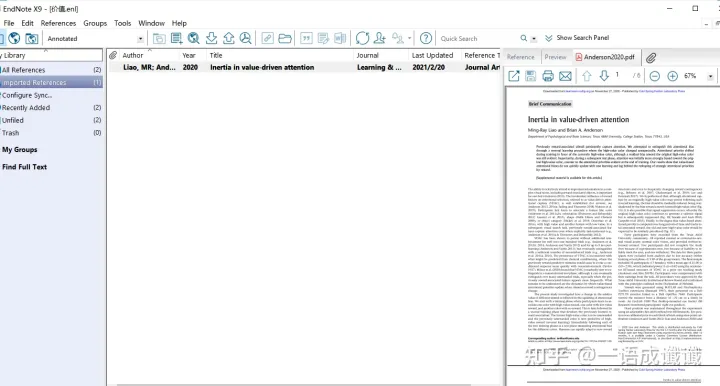Click the sync library icon

point(362,39)
